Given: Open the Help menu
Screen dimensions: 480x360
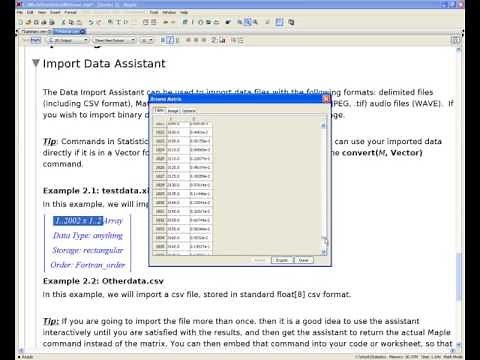Looking at the screenshot, I should [184, 13].
